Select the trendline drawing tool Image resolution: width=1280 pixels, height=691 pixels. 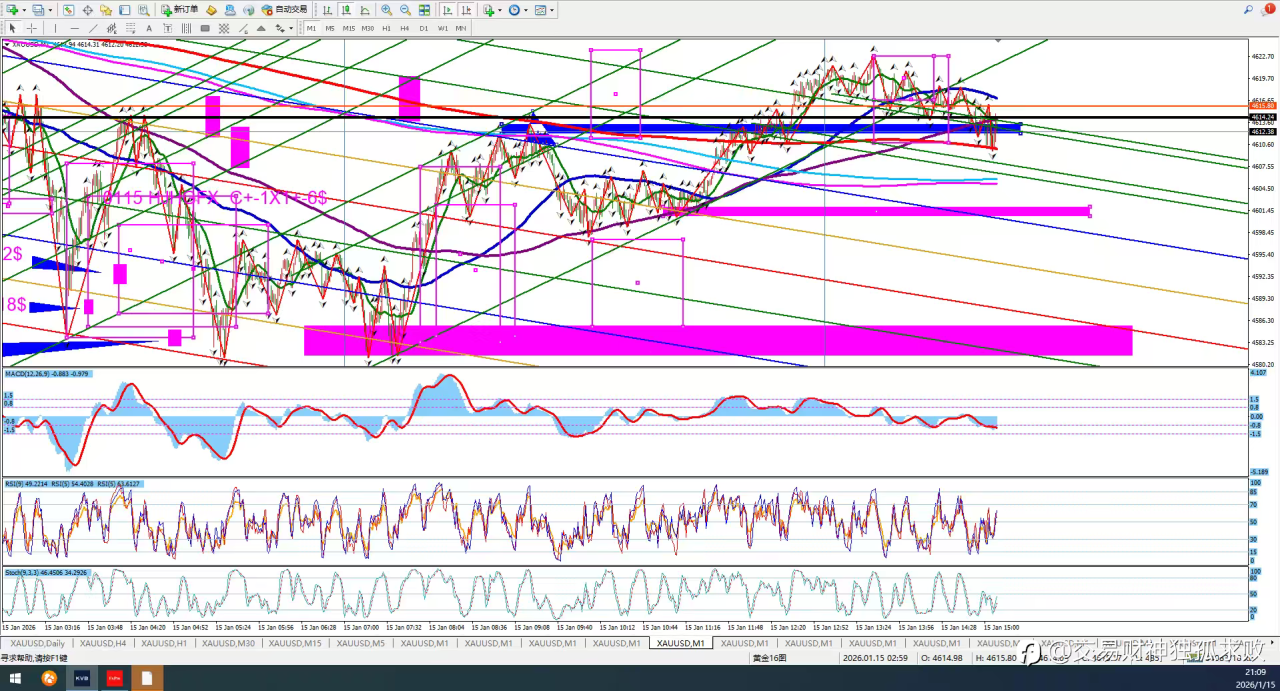(93, 28)
